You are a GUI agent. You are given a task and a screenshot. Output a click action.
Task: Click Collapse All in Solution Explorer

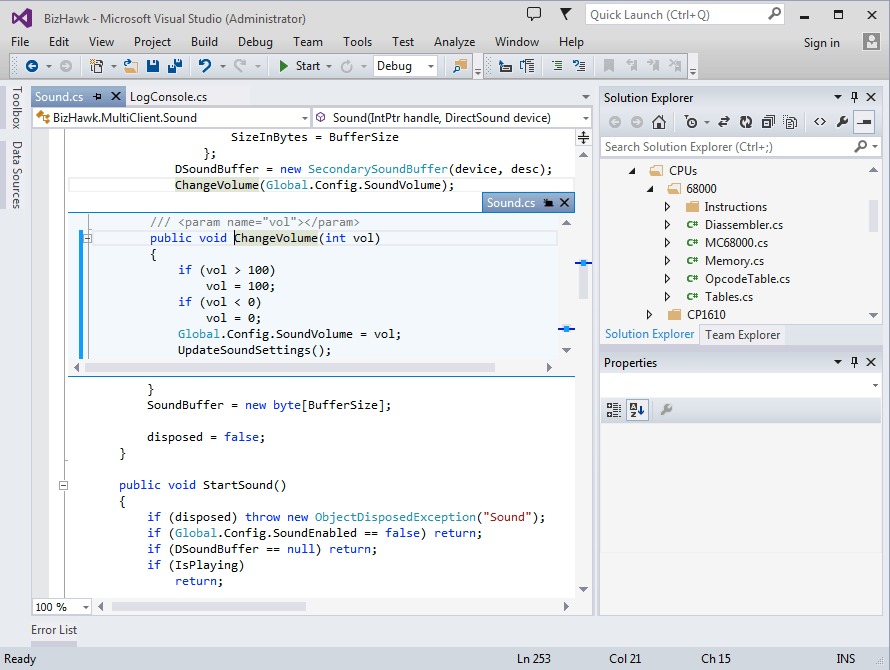point(768,122)
